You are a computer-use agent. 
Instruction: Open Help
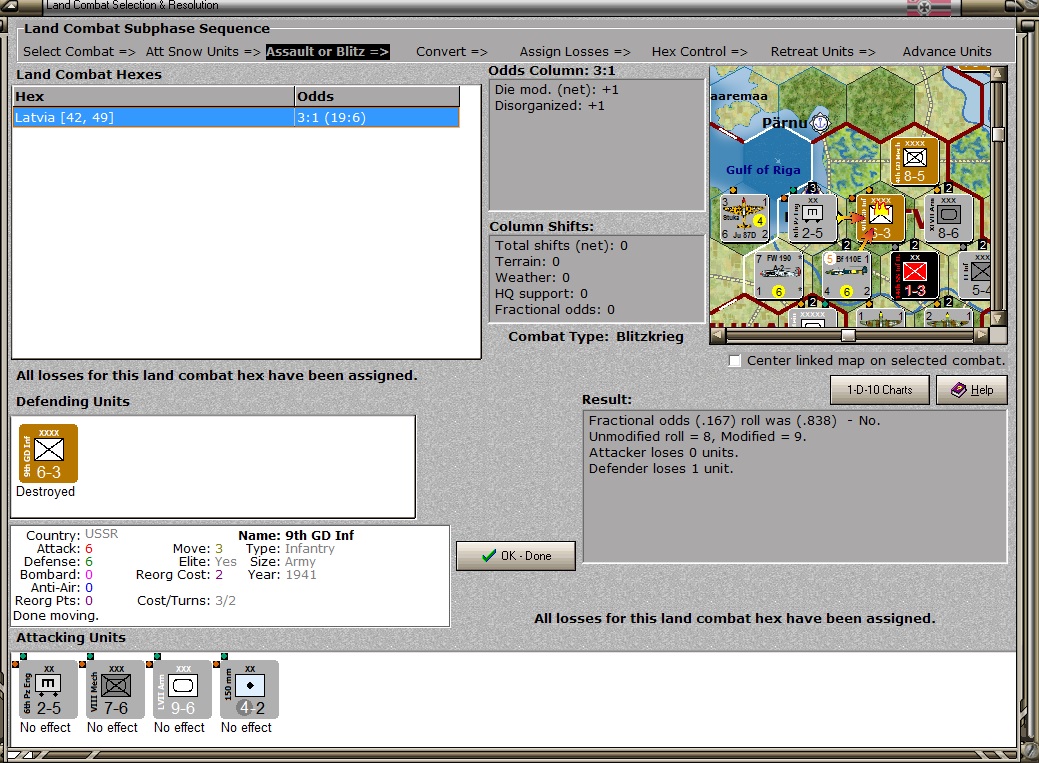click(x=971, y=390)
